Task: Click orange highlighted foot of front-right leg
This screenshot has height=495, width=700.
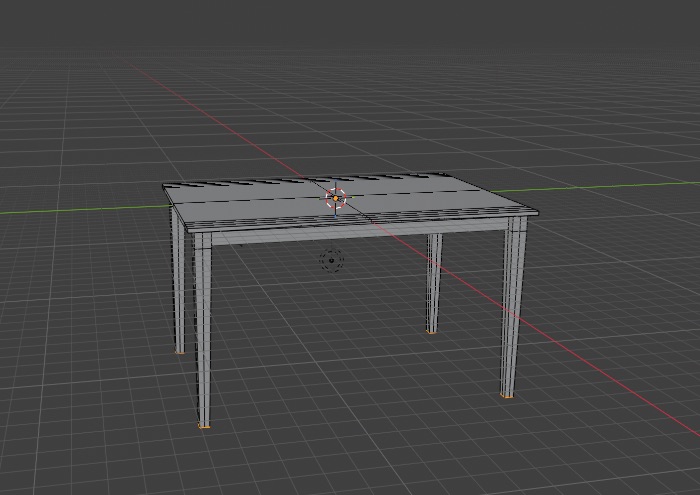Action: 506,395
